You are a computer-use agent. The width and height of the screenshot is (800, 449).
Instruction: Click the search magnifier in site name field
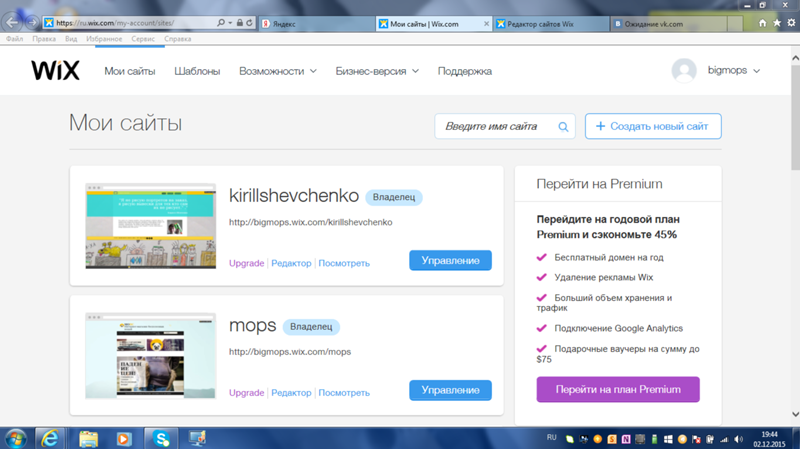tap(563, 127)
